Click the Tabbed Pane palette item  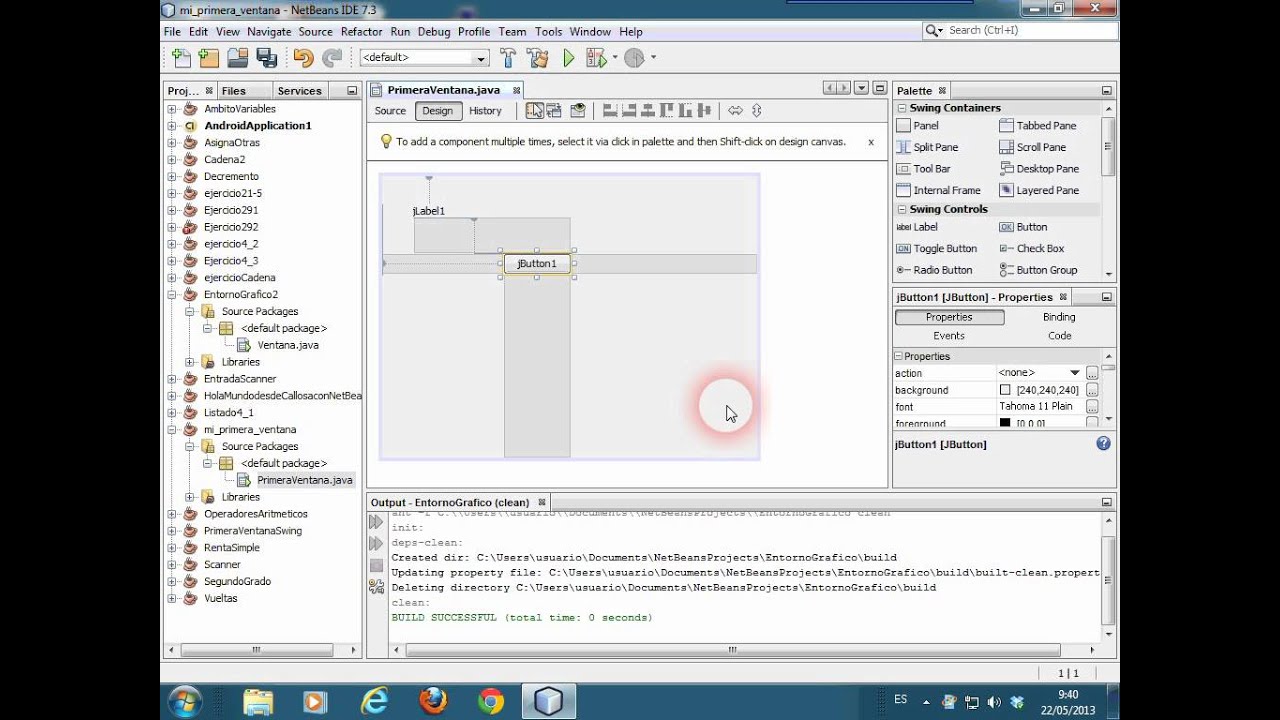click(1038, 126)
